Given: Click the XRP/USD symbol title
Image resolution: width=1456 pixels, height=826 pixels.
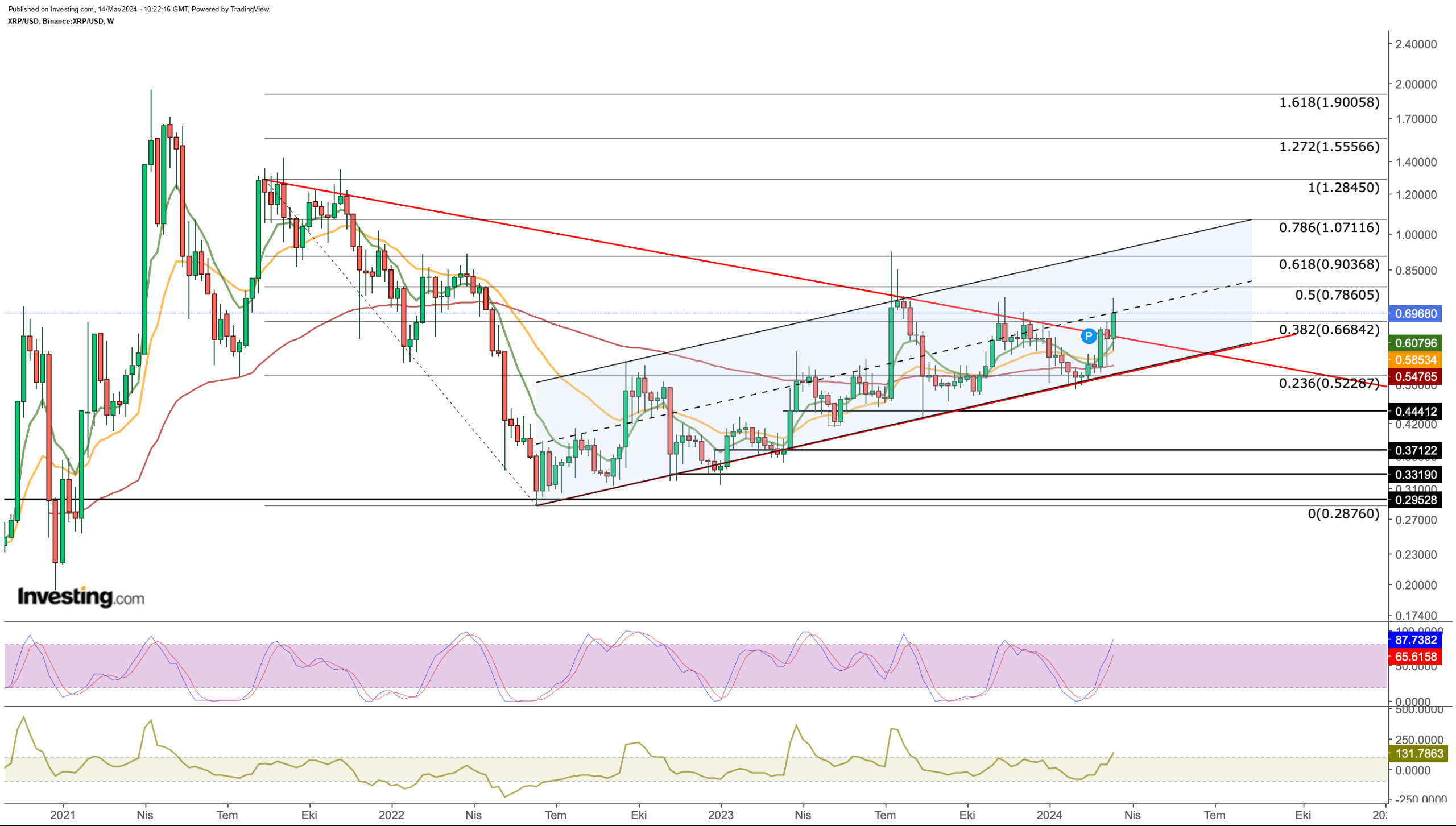Looking at the screenshot, I should pyautogui.click(x=61, y=21).
